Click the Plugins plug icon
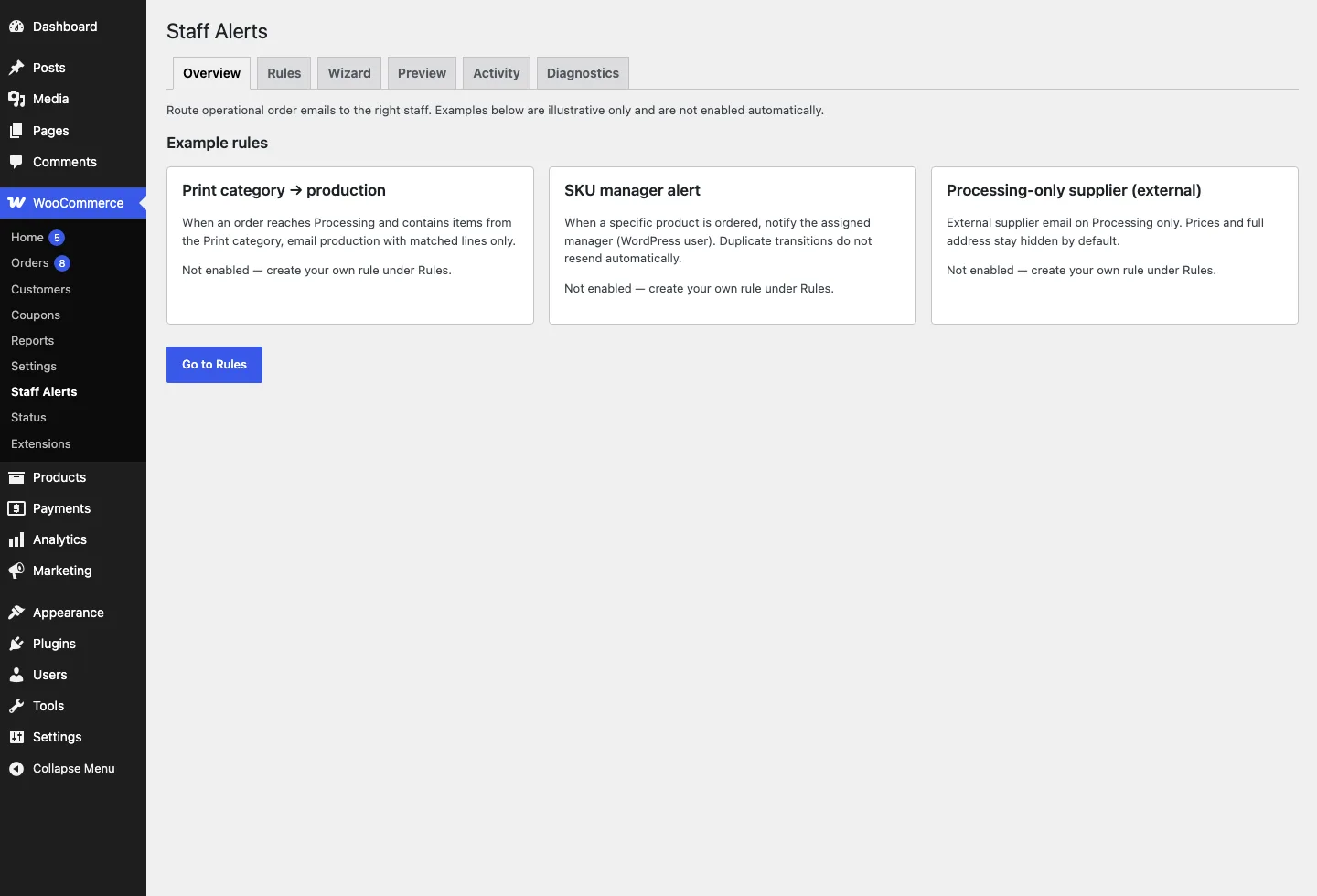 16,644
